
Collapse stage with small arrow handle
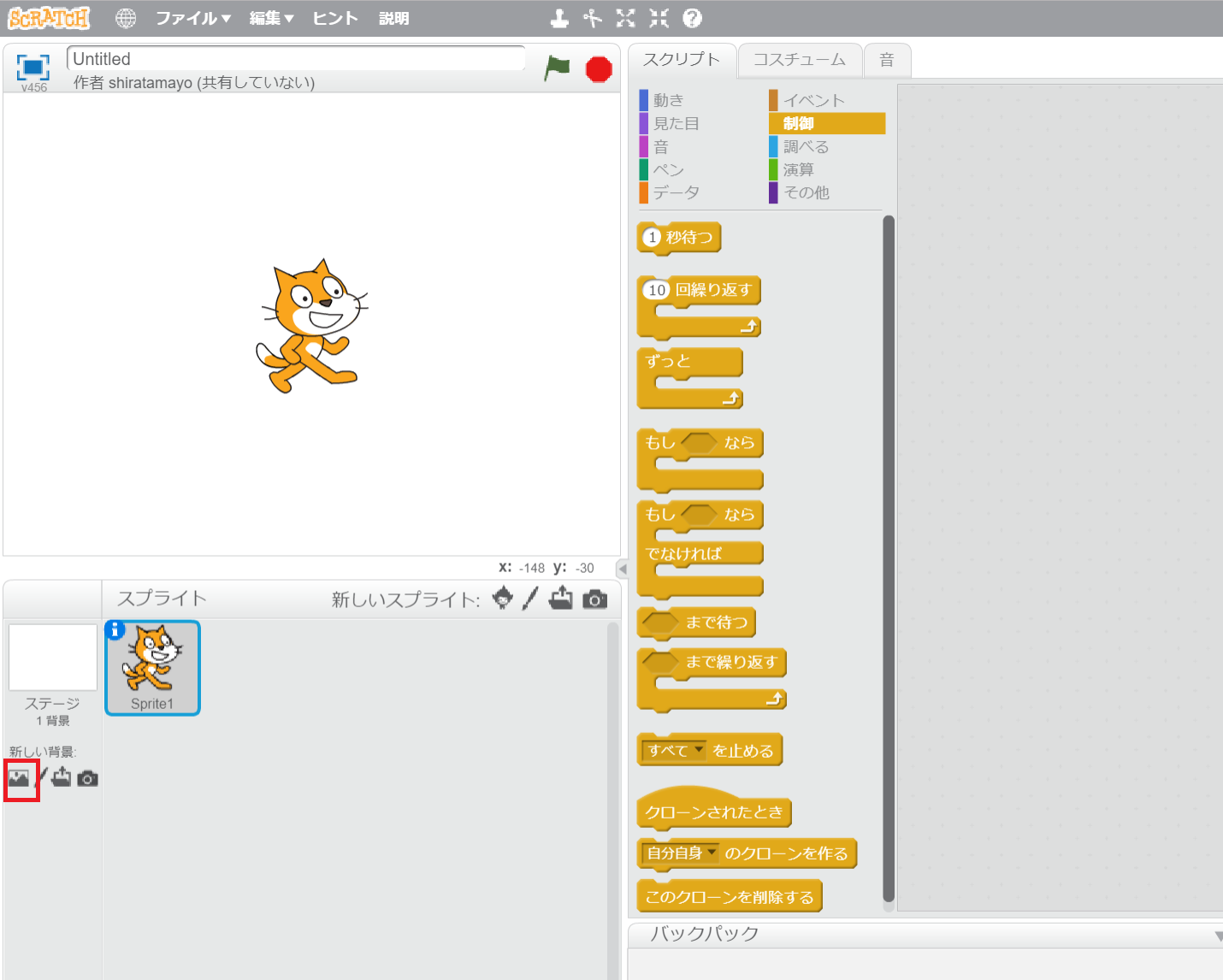623,569
